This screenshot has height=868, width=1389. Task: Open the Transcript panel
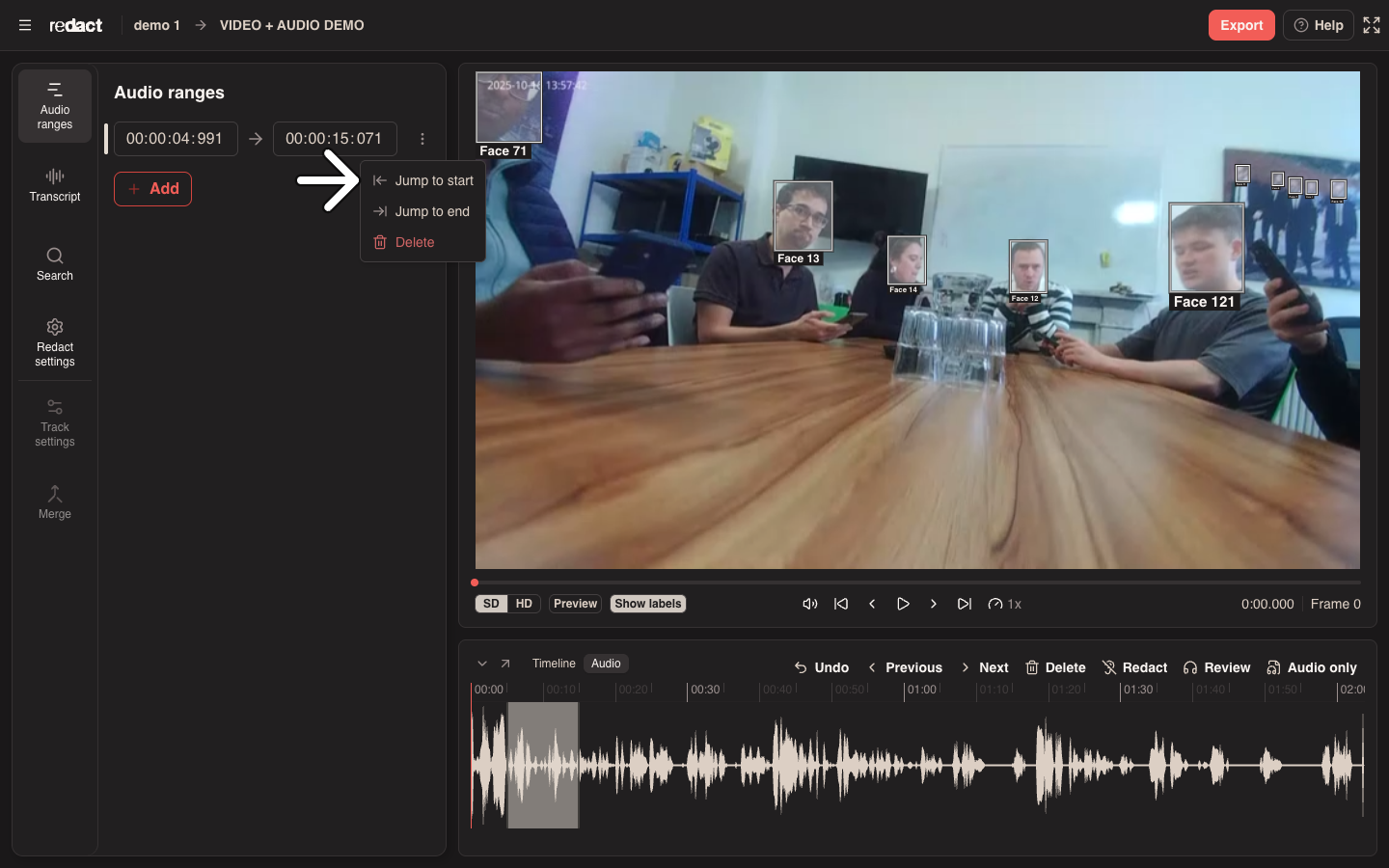[x=55, y=185]
